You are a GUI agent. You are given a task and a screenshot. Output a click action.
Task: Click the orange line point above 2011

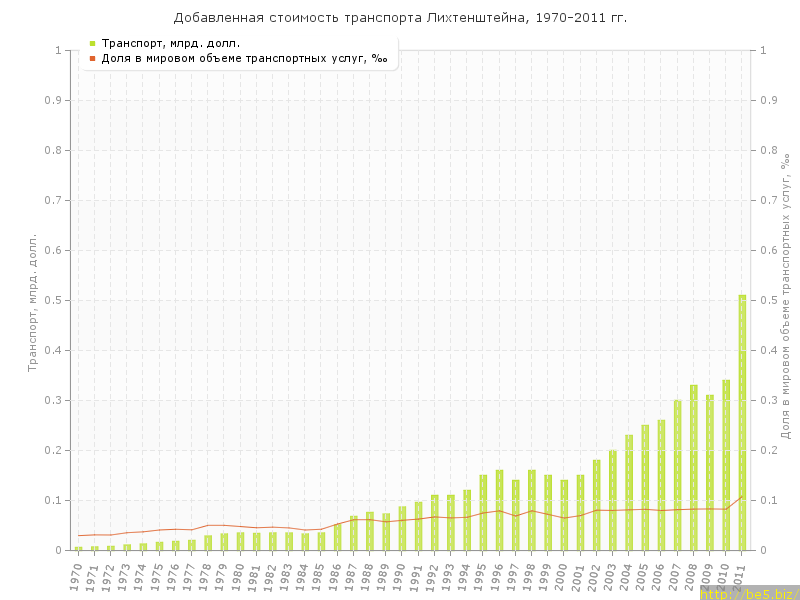[x=742, y=497]
